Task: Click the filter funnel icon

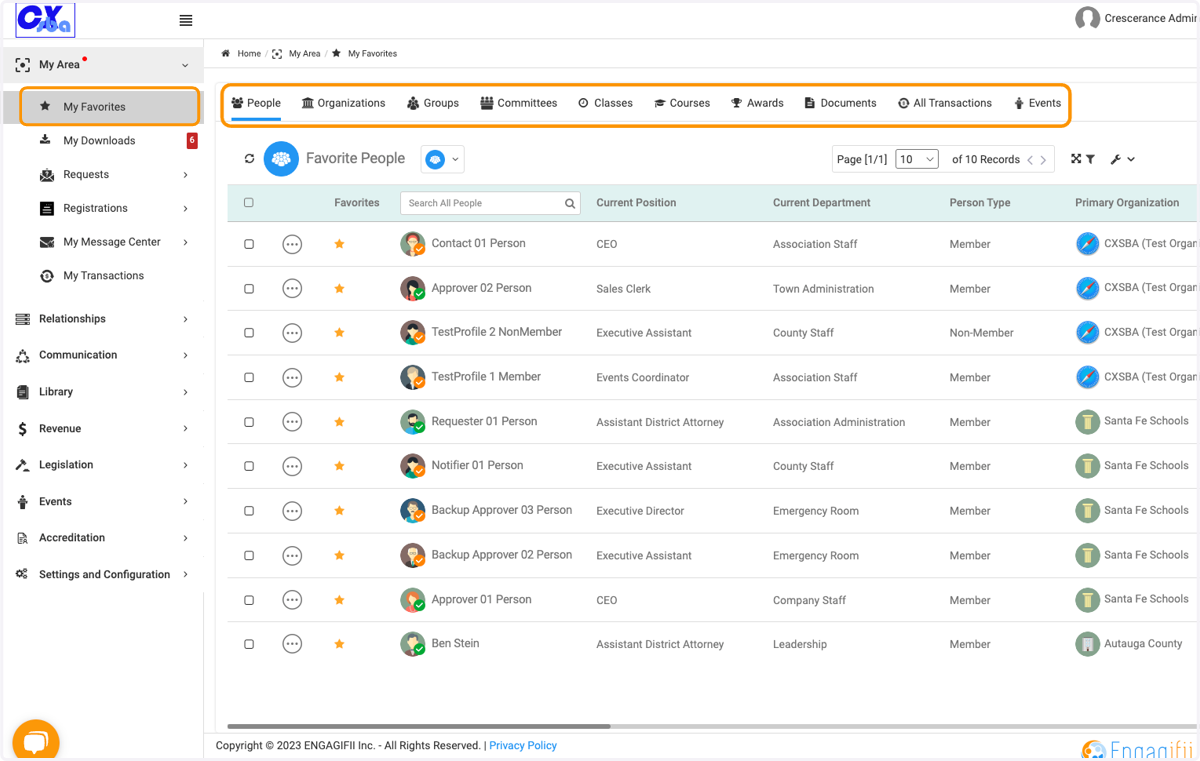Action: coord(1090,159)
